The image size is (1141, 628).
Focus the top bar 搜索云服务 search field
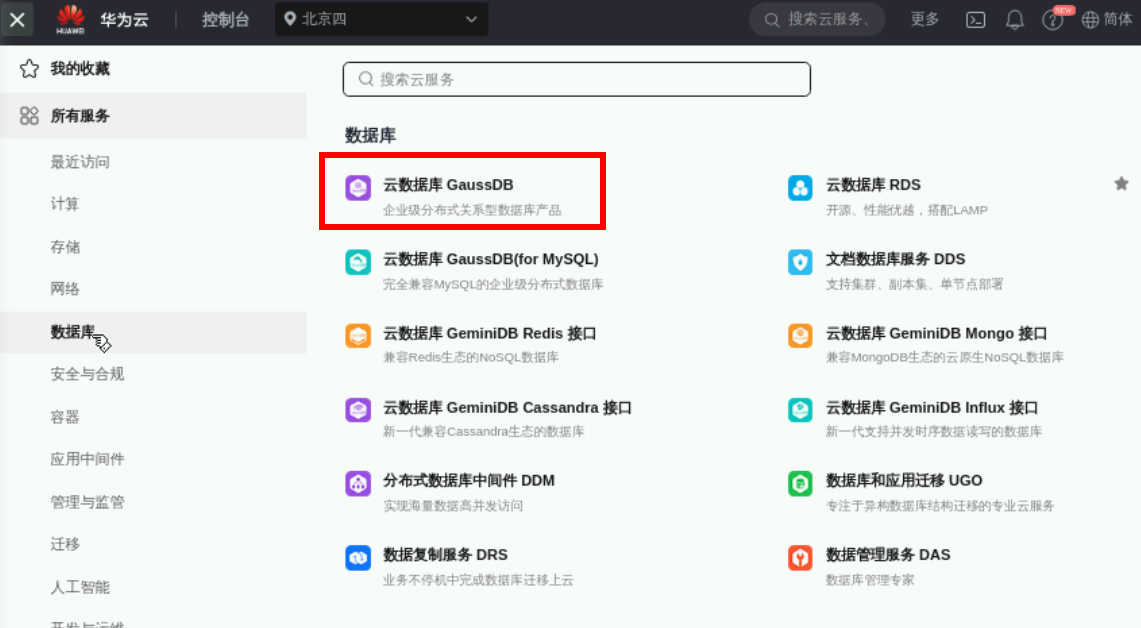click(817, 20)
